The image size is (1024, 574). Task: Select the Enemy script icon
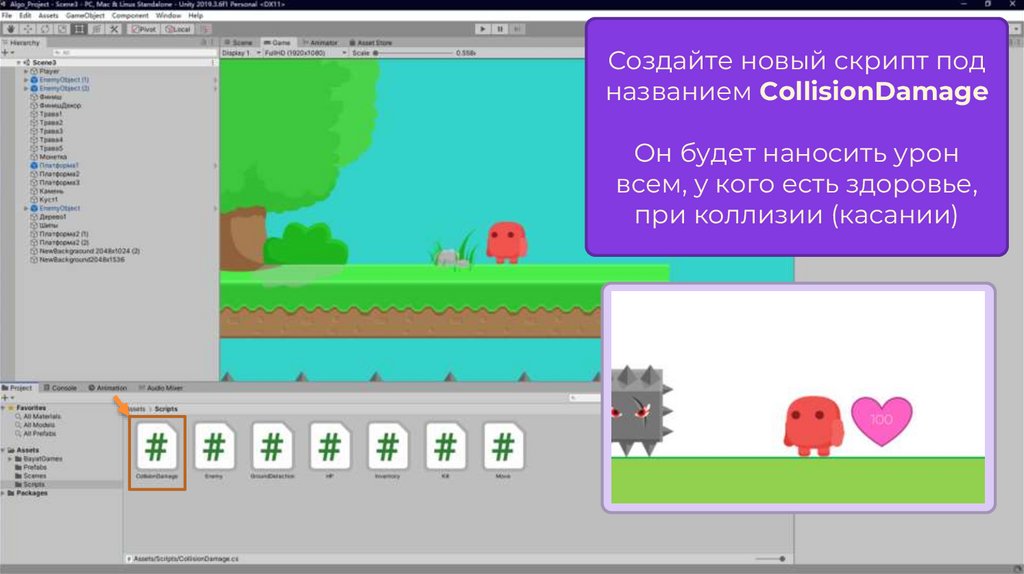(x=214, y=447)
